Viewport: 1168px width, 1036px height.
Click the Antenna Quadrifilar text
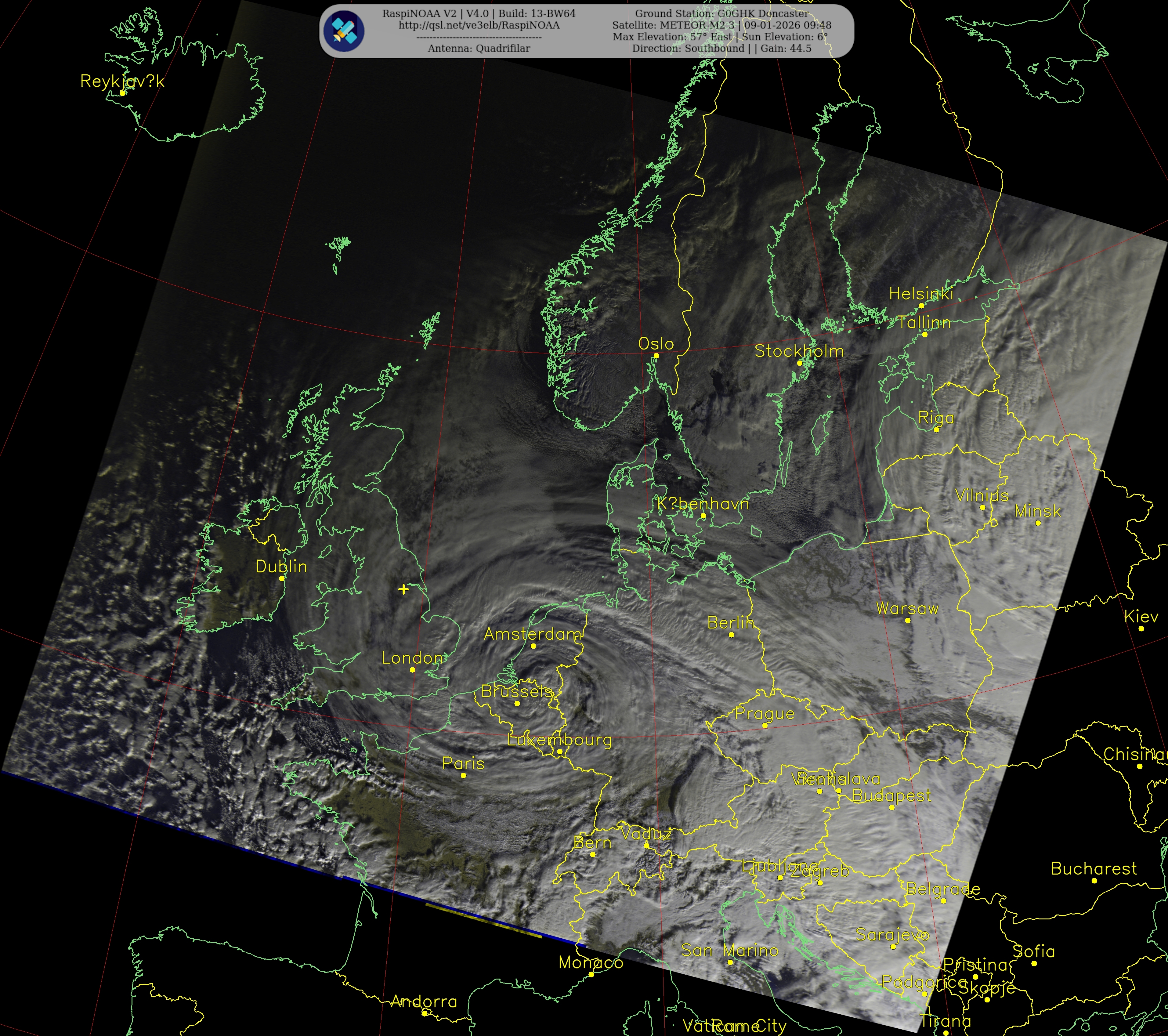[x=479, y=49]
